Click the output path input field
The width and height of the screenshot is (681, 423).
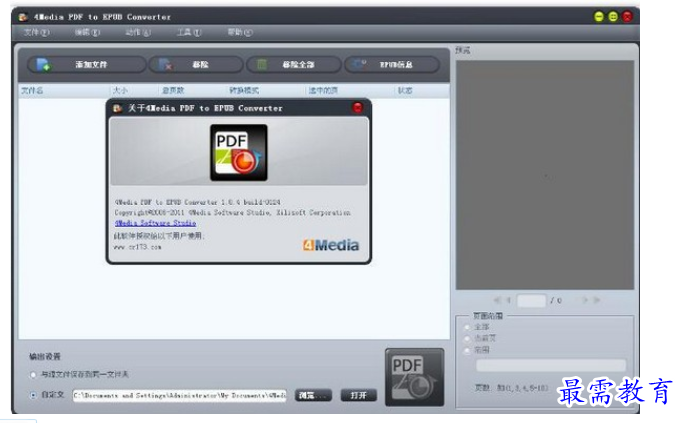point(179,396)
